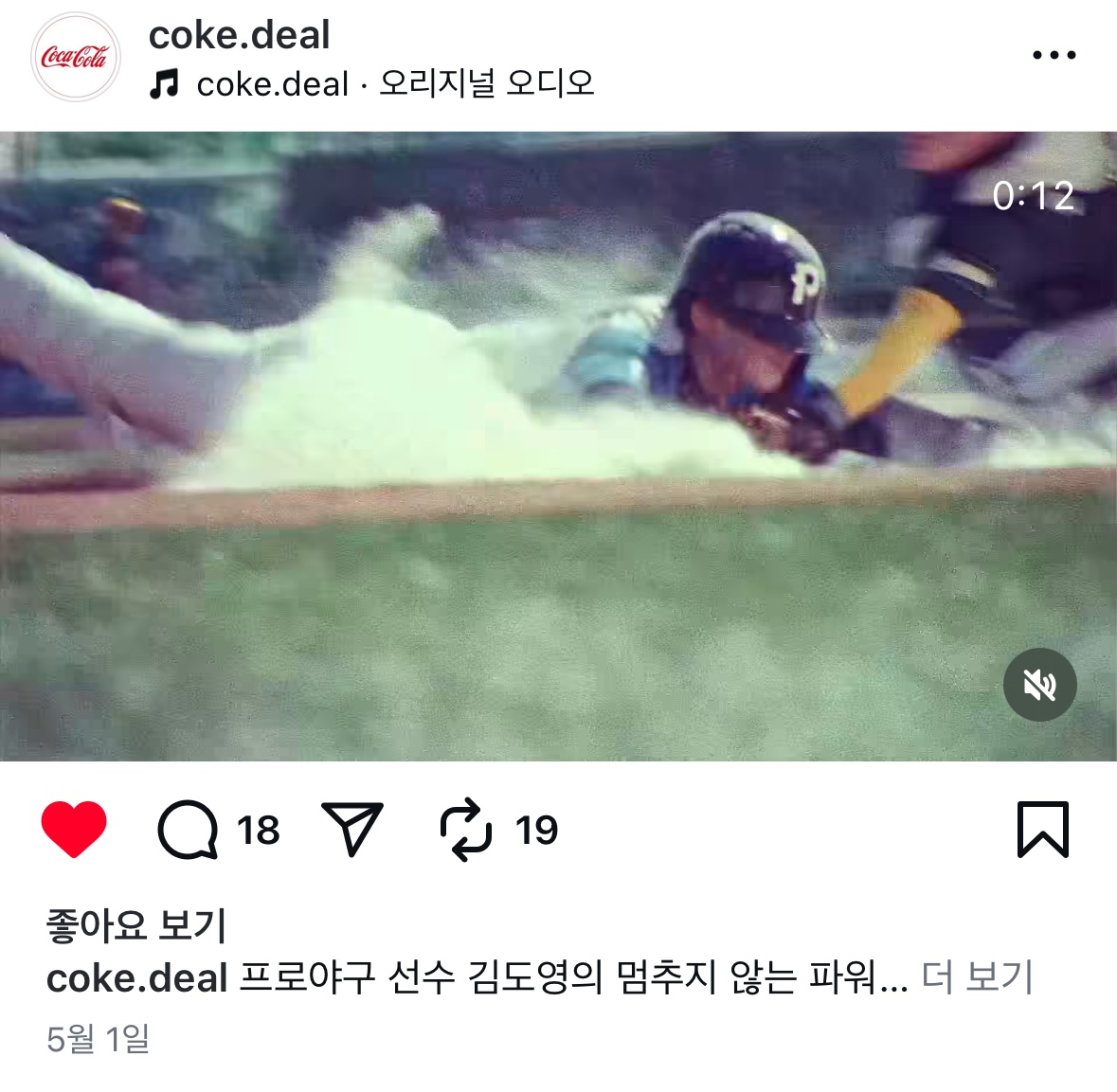Image resolution: width=1117 pixels, height=1092 pixels.
Task: Open comments with the speech bubble icon
Action: pos(189,830)
